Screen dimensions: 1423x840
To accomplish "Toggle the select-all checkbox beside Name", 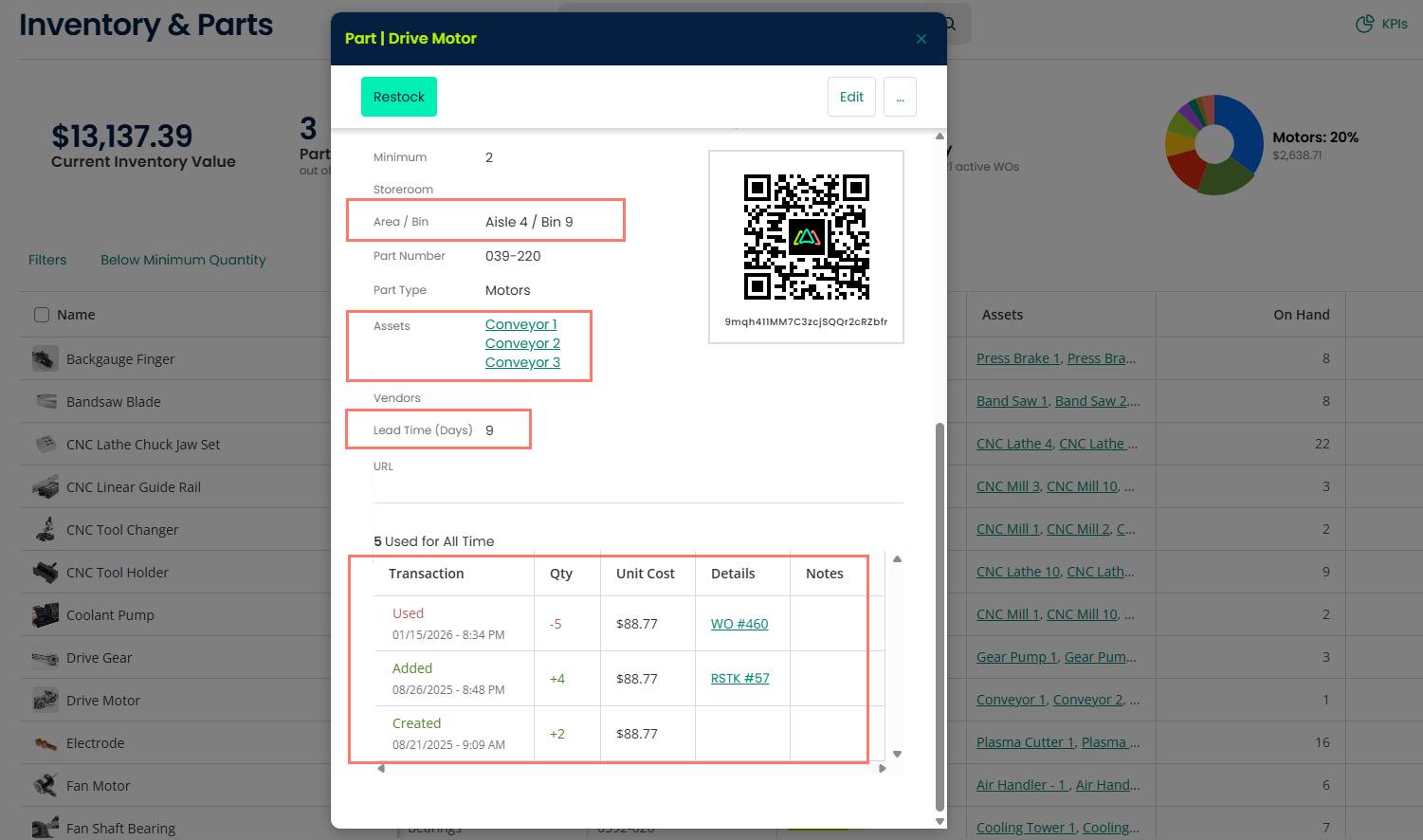I will (42, 315).
